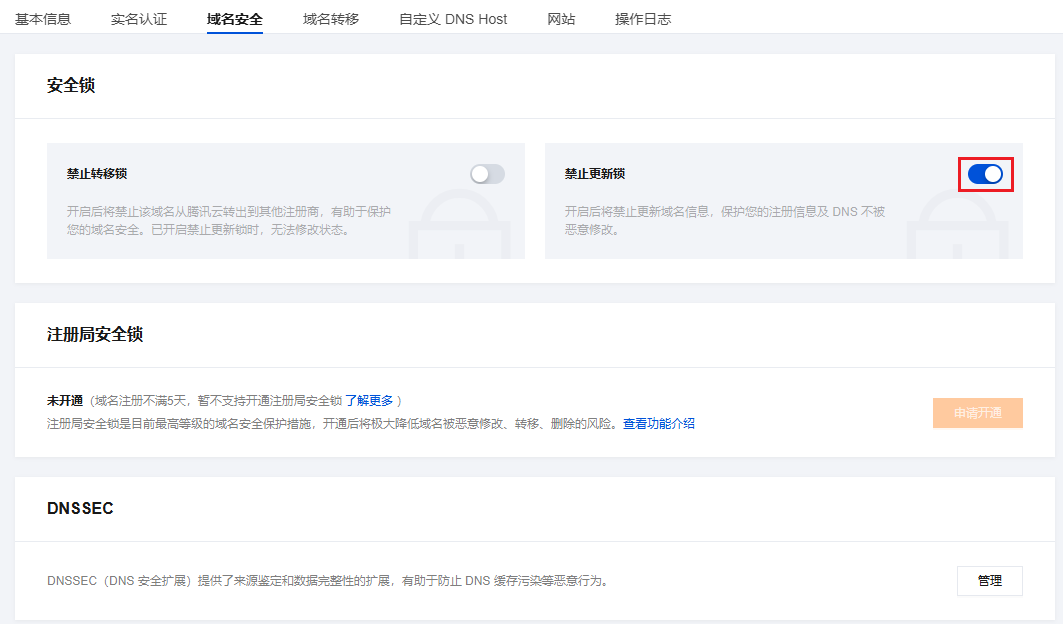Click the 未开通 status text

65,401
